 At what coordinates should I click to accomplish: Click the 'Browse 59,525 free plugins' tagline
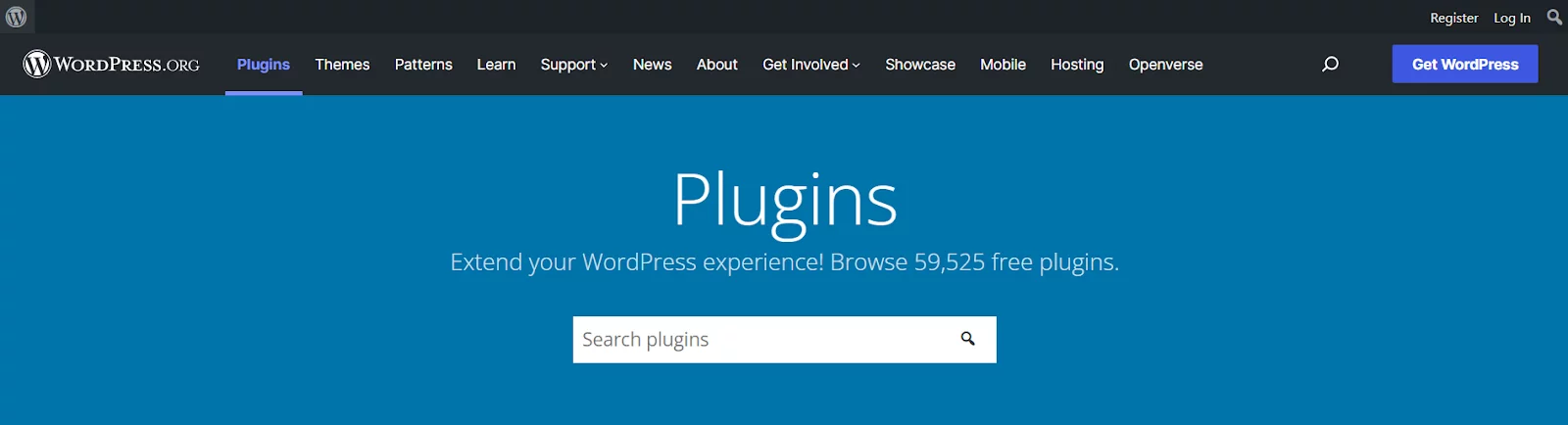point(974,262)
